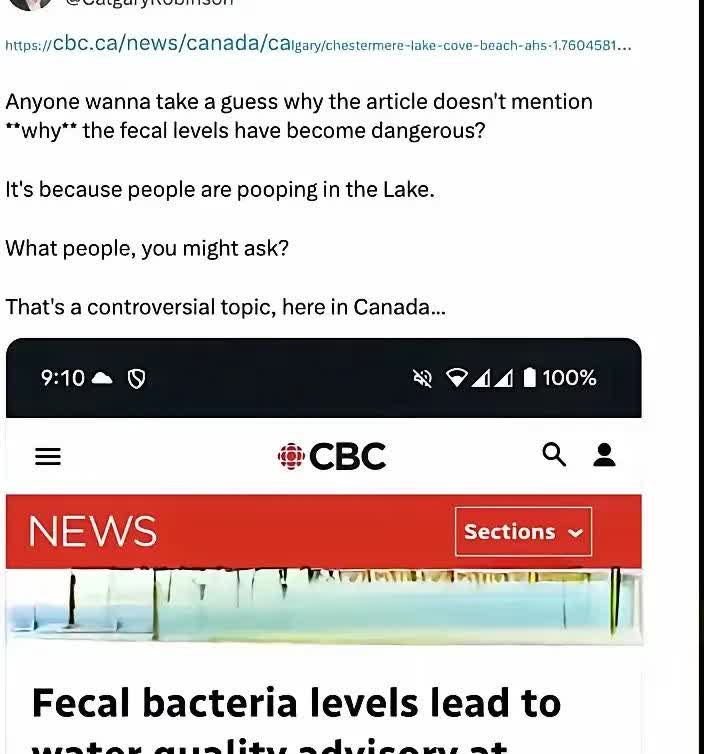Tap the cellular signal bars icon
Viewport: 704px width, 754px height.
[492, 378]
